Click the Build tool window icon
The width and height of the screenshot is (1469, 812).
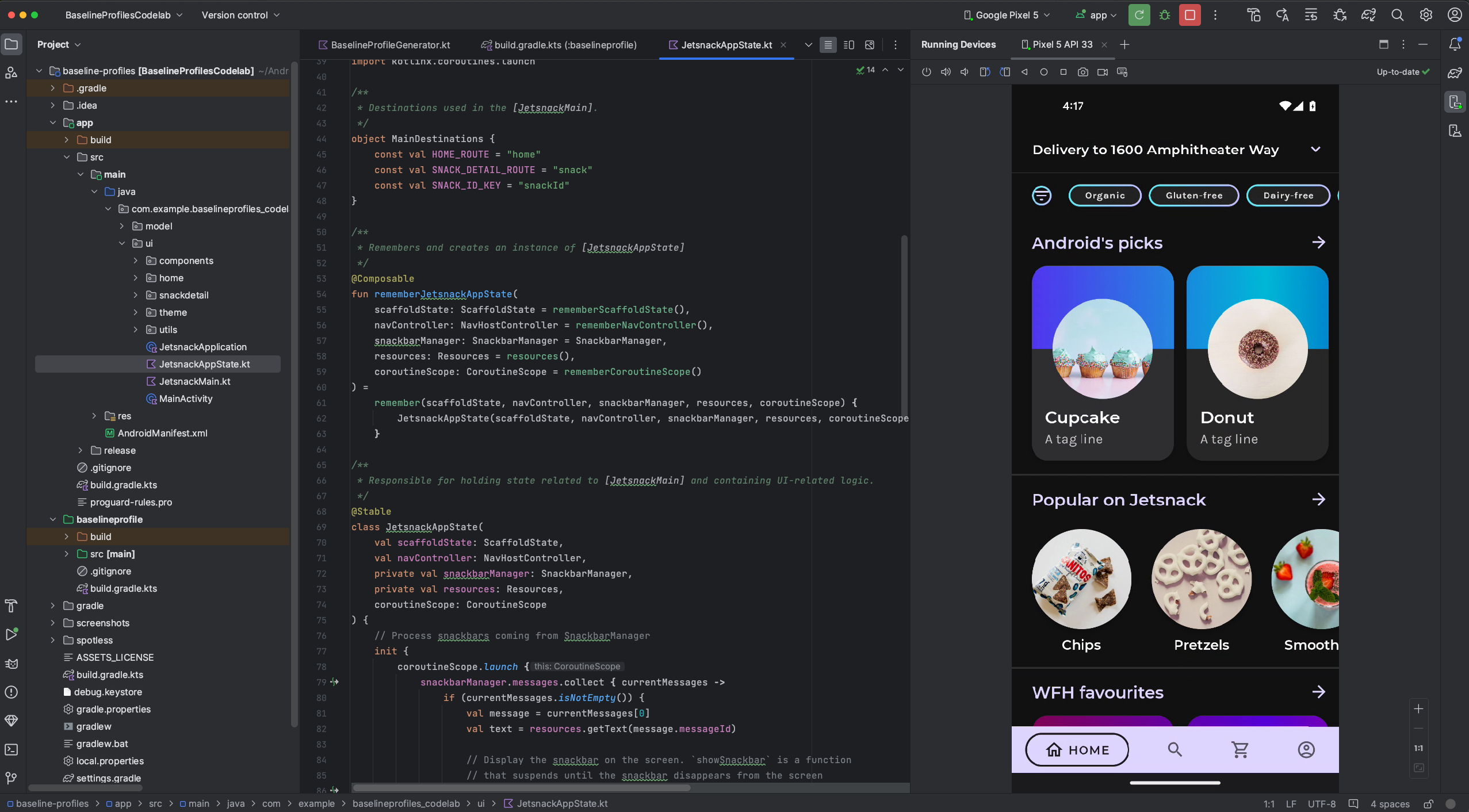[x=12, y=605]
